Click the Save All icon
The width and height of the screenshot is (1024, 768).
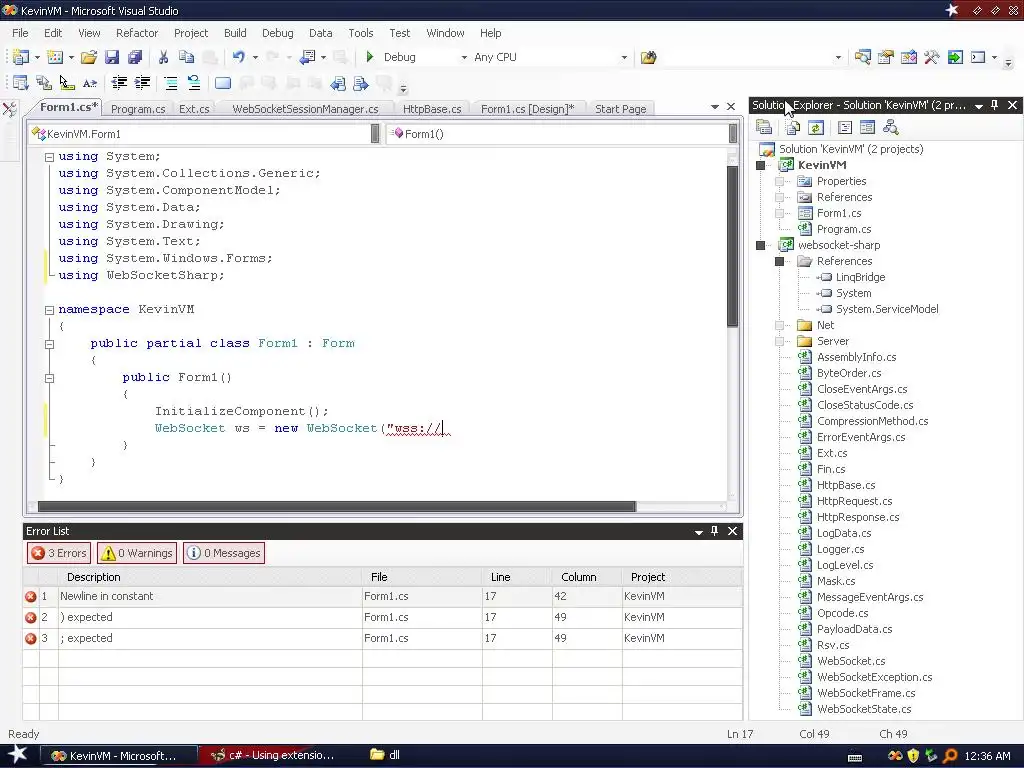pyautogui.click(x=135, y=57)
